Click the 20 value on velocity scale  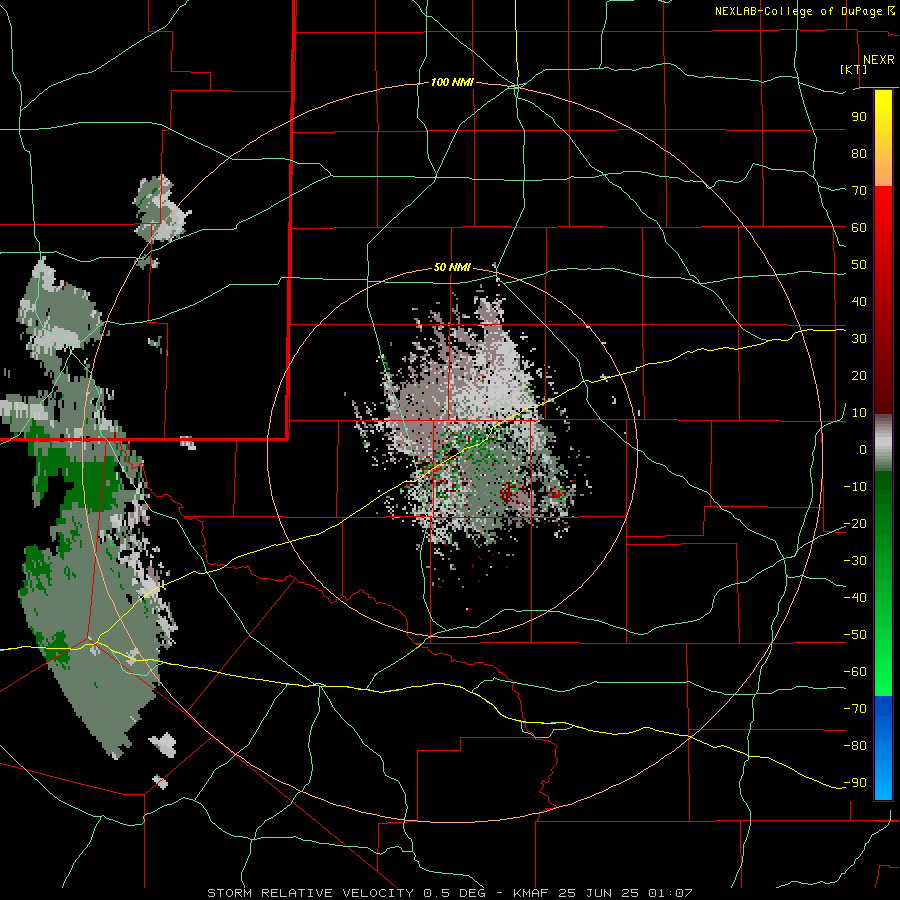point(859,376)
